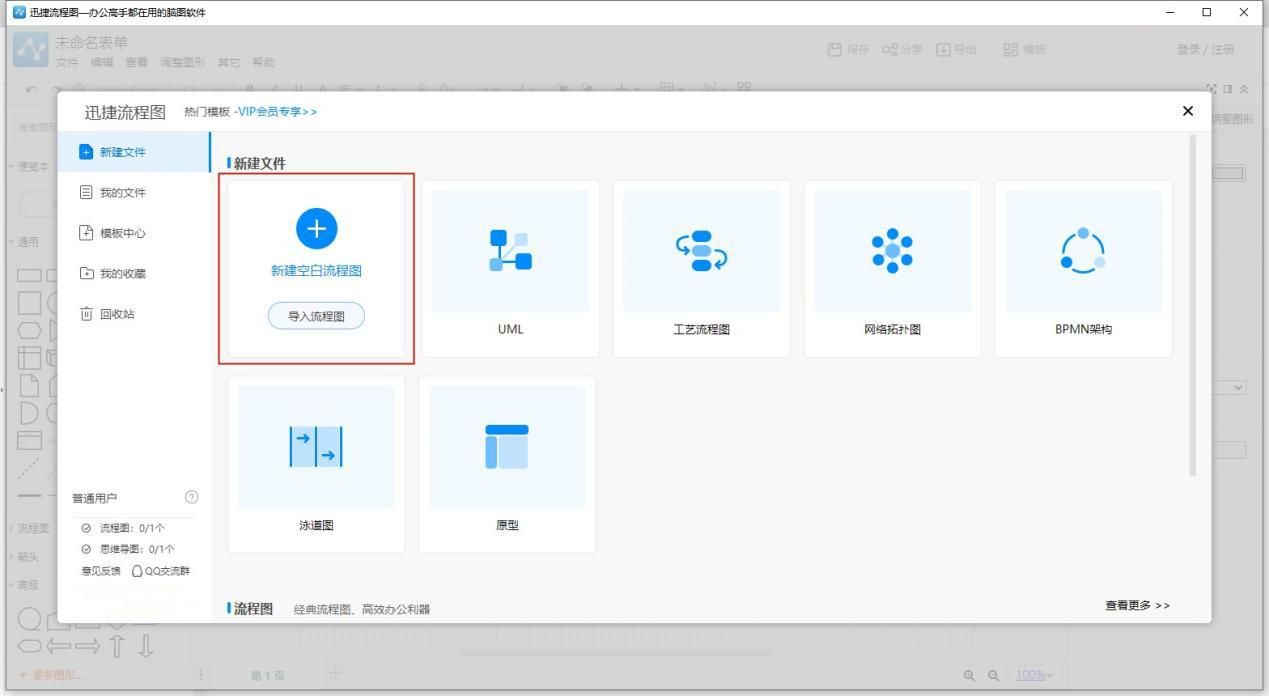This screenshot has height=696, width=1269.
Task: Click the 分享 share icon in background toolbar
Action: point(889,50)
